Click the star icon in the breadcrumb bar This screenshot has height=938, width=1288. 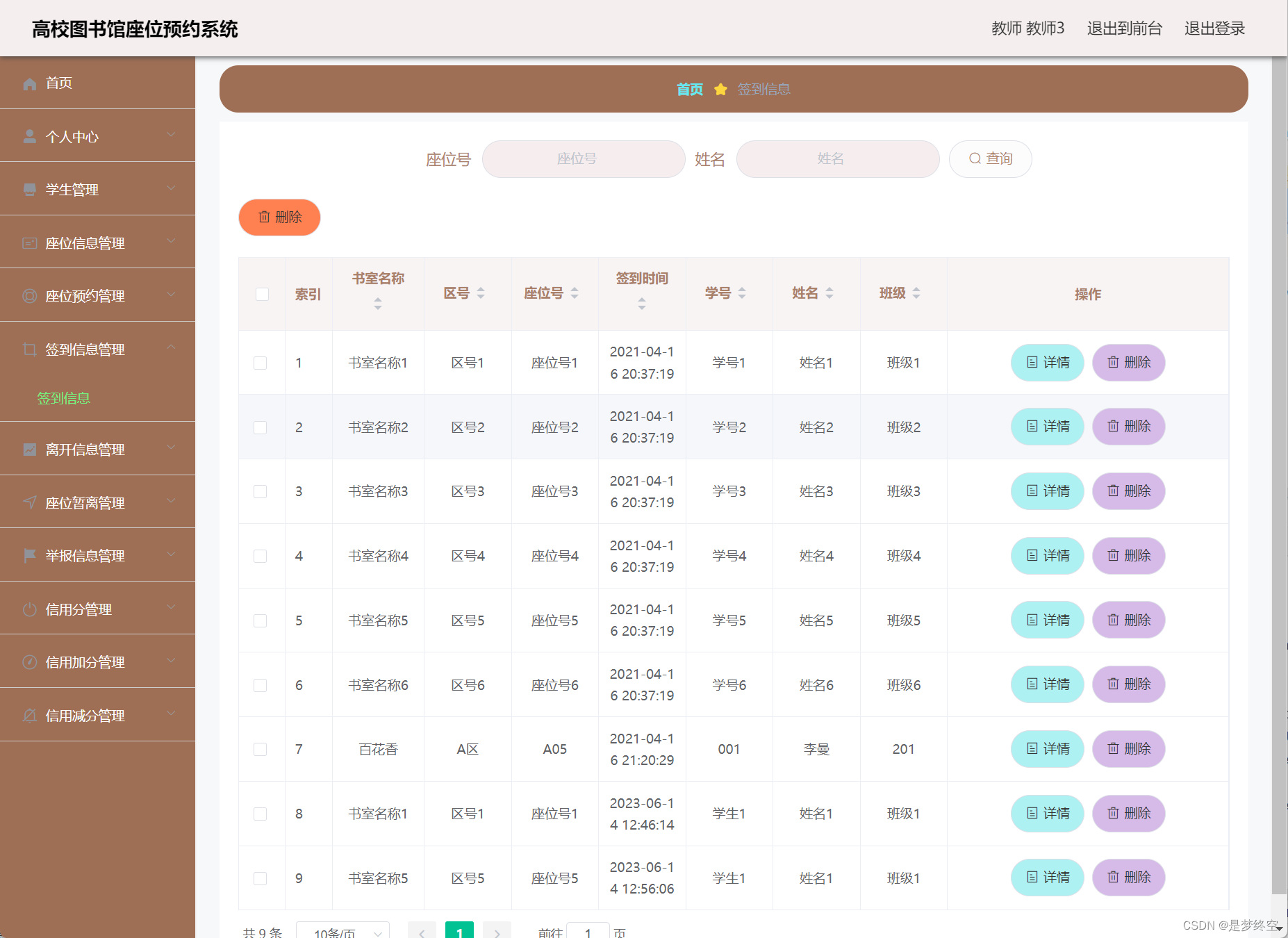(720, 89)
